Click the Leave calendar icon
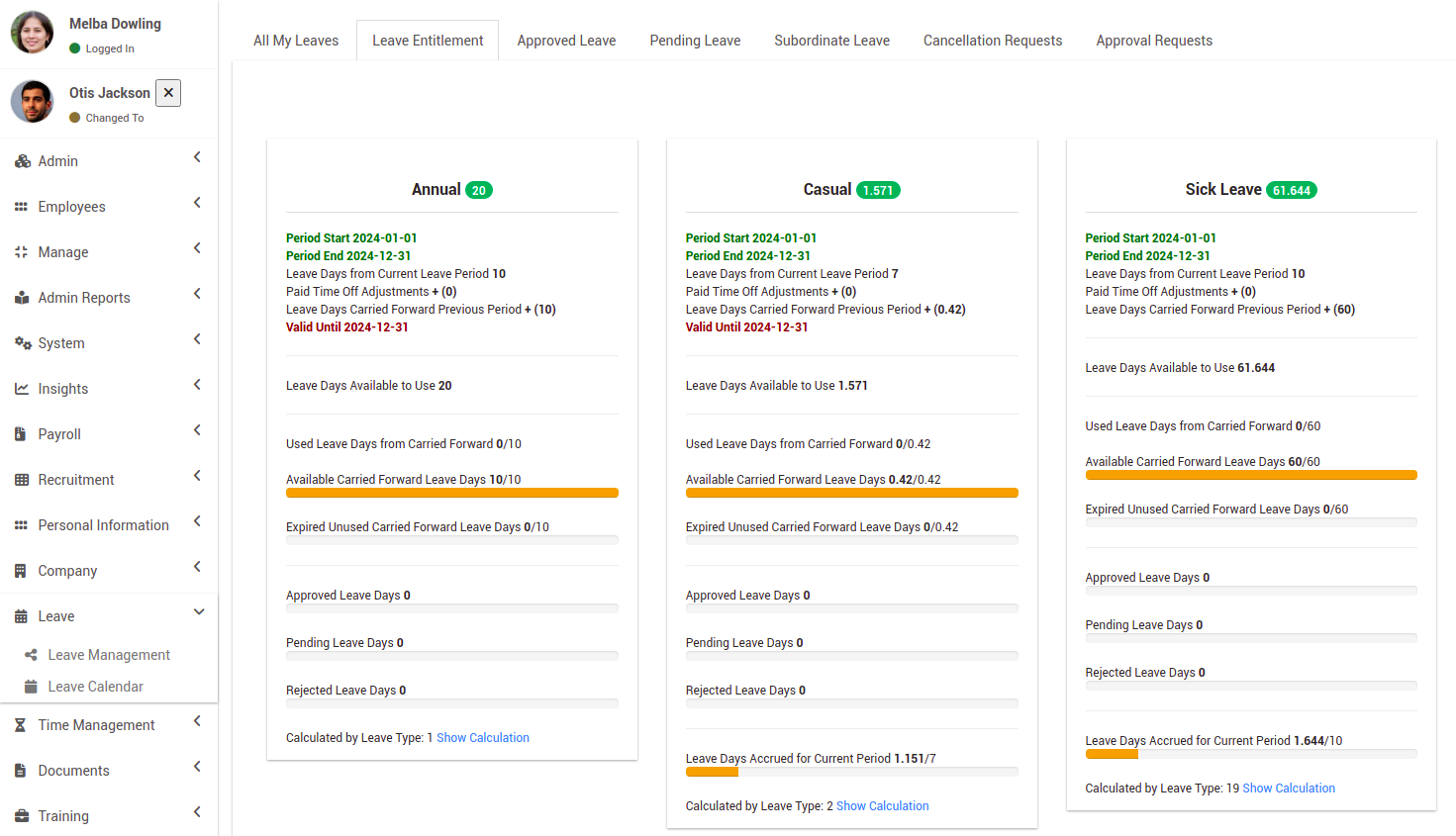The height and width of the screenshot is (836, 1456). point(21,616)
